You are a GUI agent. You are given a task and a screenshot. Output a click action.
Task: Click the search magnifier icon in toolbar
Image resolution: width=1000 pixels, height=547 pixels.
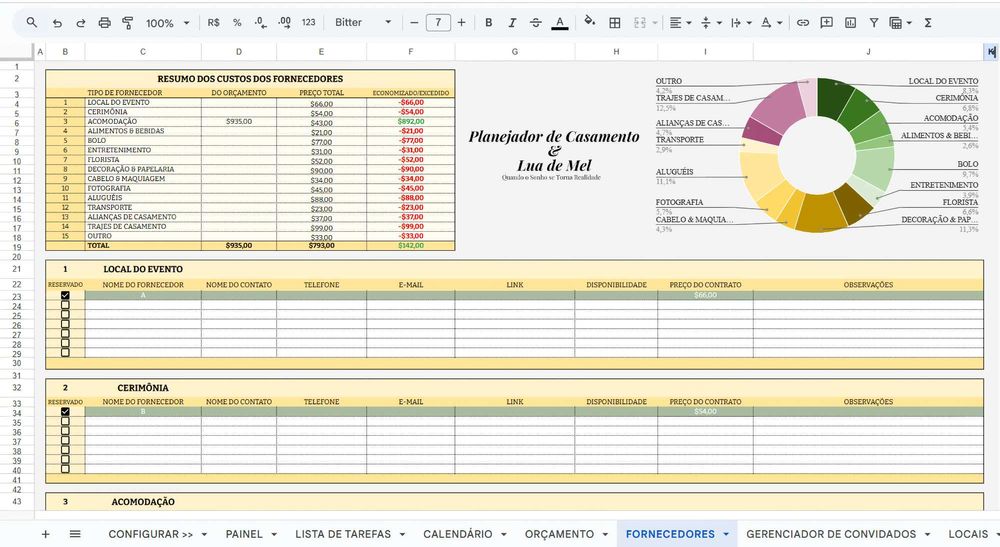[31, 22]
